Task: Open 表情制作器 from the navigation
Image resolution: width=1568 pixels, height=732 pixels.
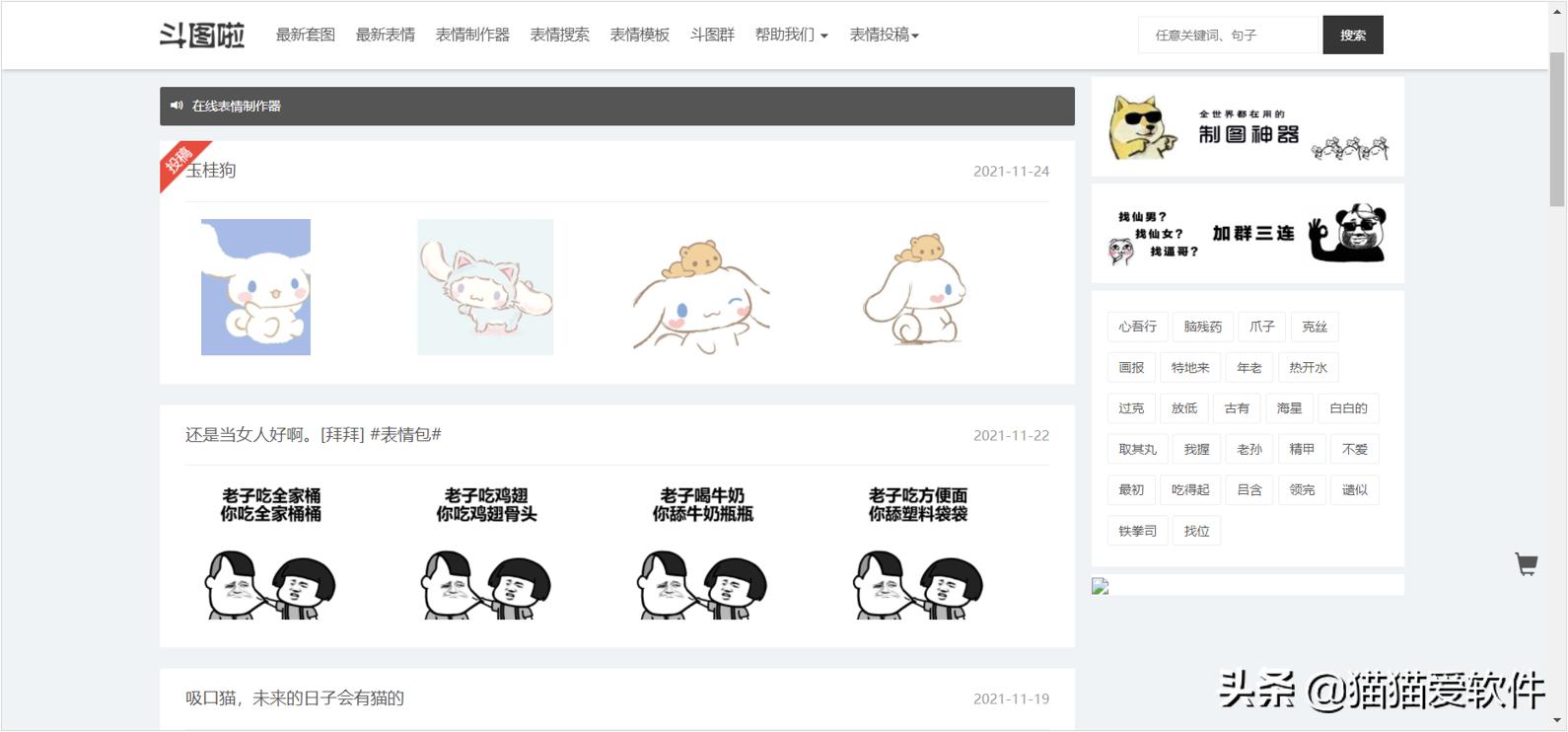Action: point(472,35)
